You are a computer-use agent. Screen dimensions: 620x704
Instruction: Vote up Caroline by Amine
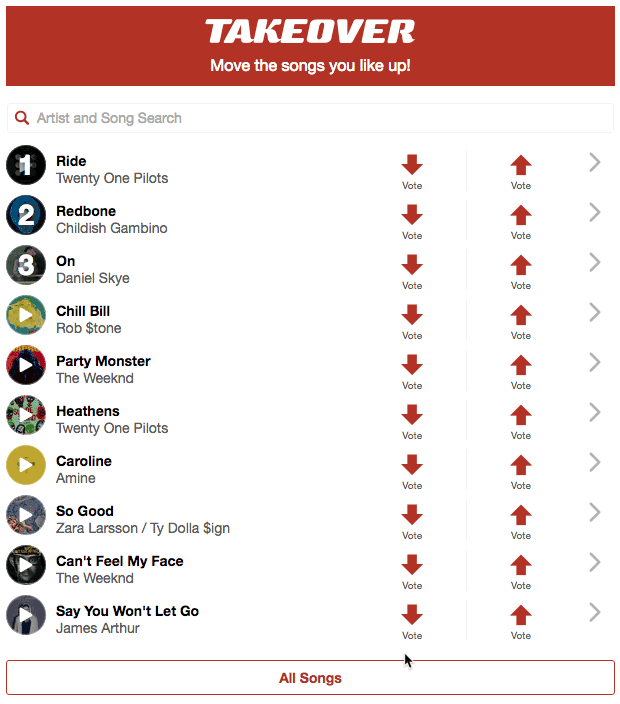tap(520, 472)
